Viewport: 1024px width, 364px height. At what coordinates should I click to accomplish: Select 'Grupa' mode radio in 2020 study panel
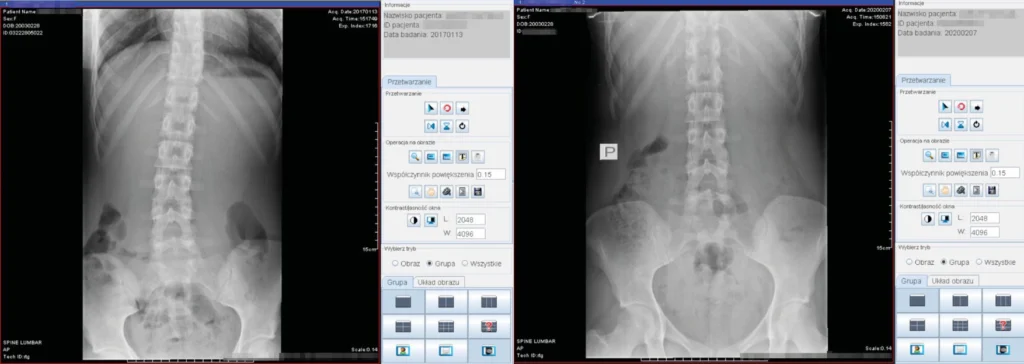pos(944,261)
